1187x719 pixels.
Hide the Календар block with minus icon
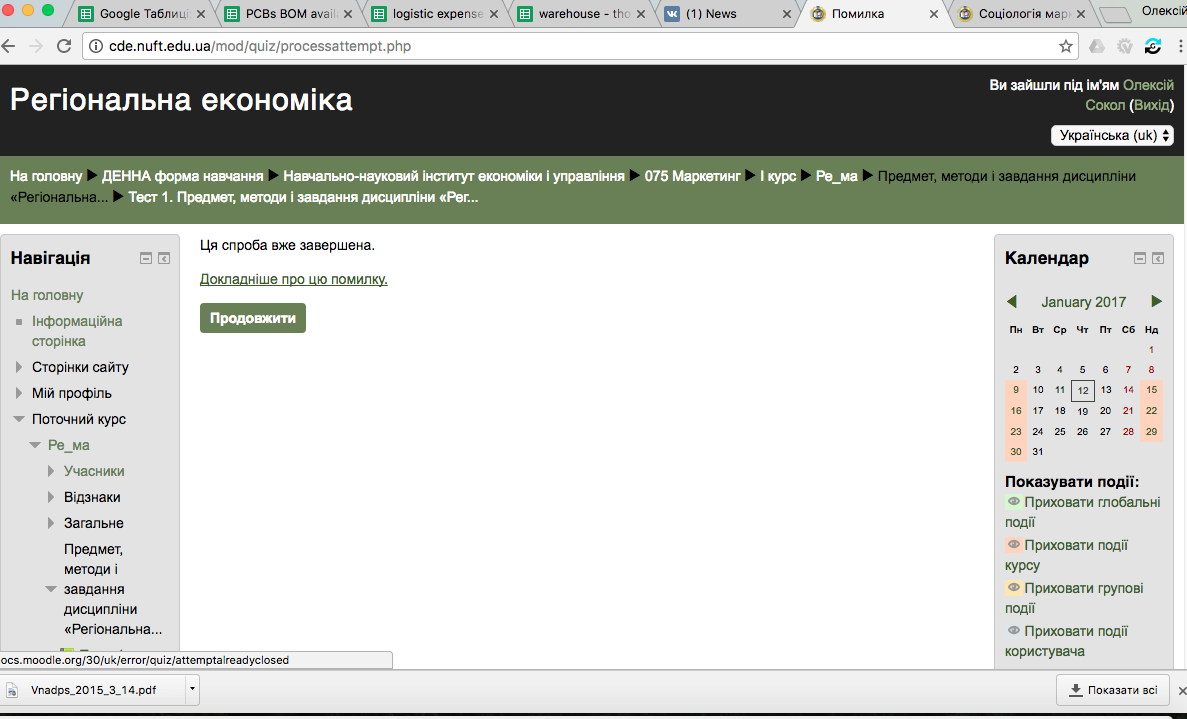[1140, 258]
